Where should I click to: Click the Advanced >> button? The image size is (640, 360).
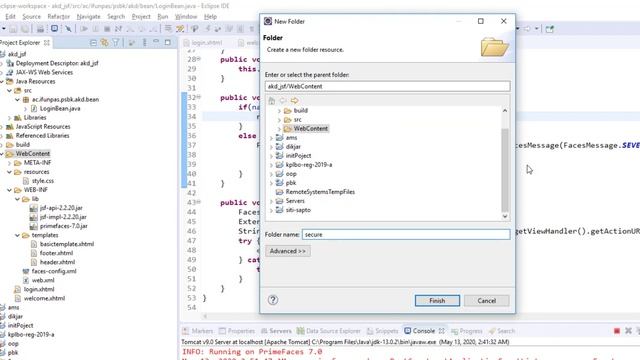pos(288,251)
